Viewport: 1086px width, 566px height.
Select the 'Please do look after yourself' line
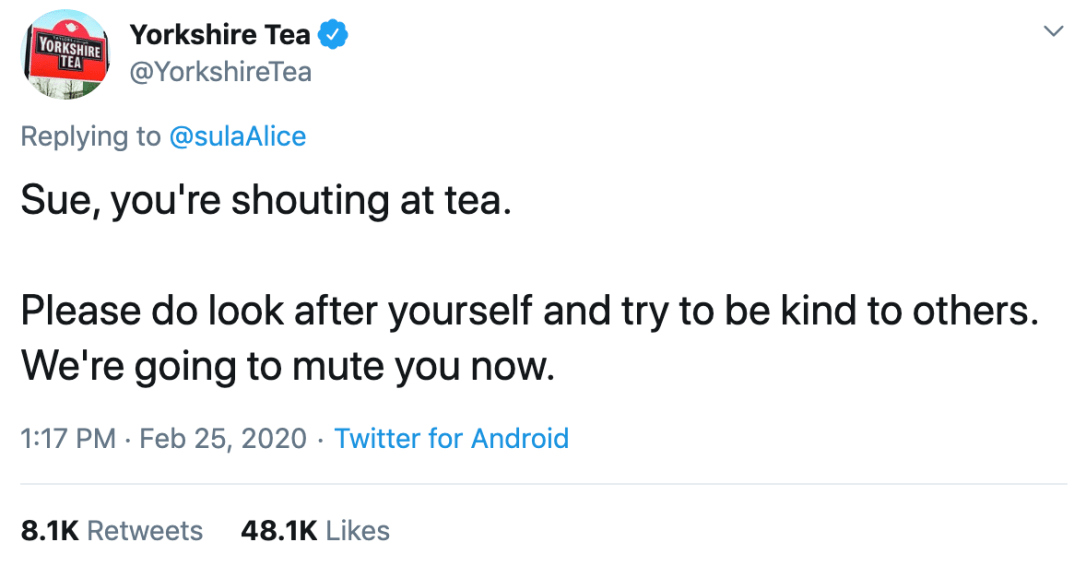525,311
